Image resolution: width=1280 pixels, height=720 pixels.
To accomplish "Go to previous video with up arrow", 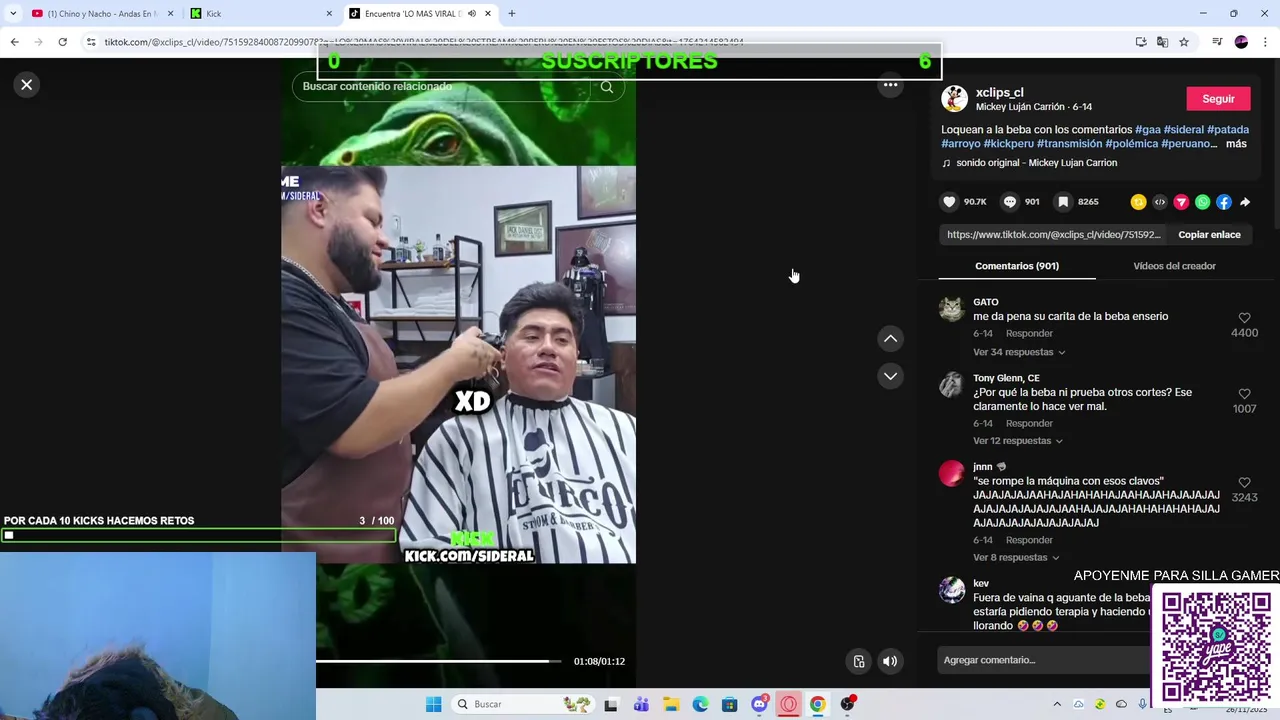I will point(890,339).
